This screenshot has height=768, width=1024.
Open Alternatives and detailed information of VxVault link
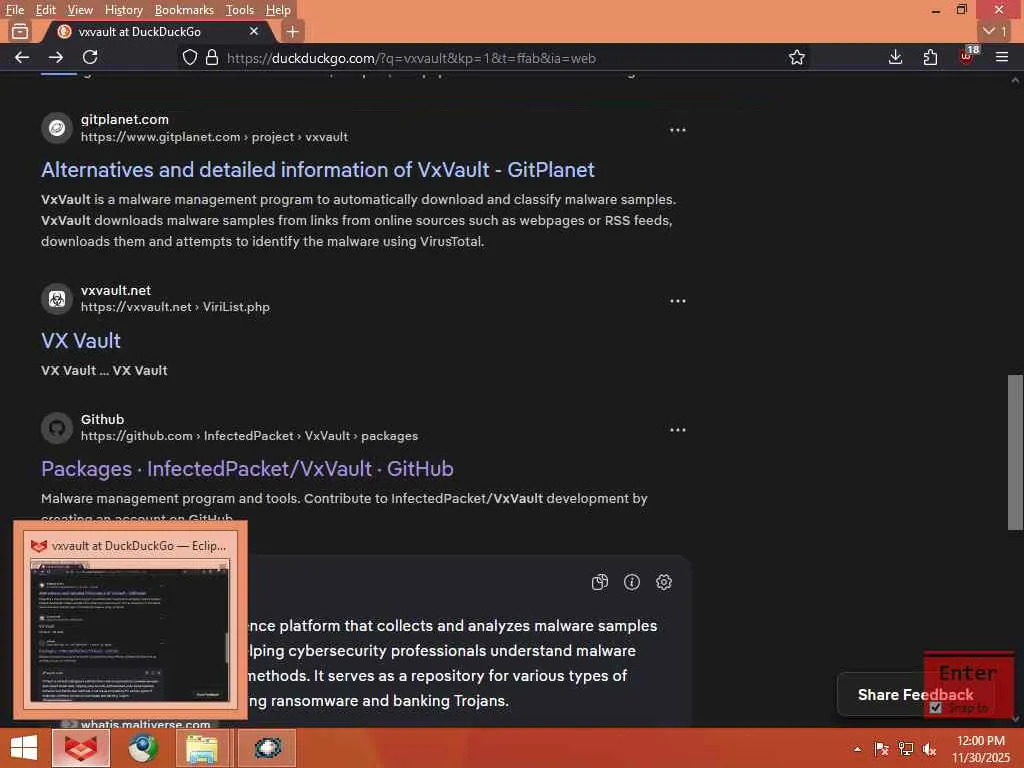317,170
